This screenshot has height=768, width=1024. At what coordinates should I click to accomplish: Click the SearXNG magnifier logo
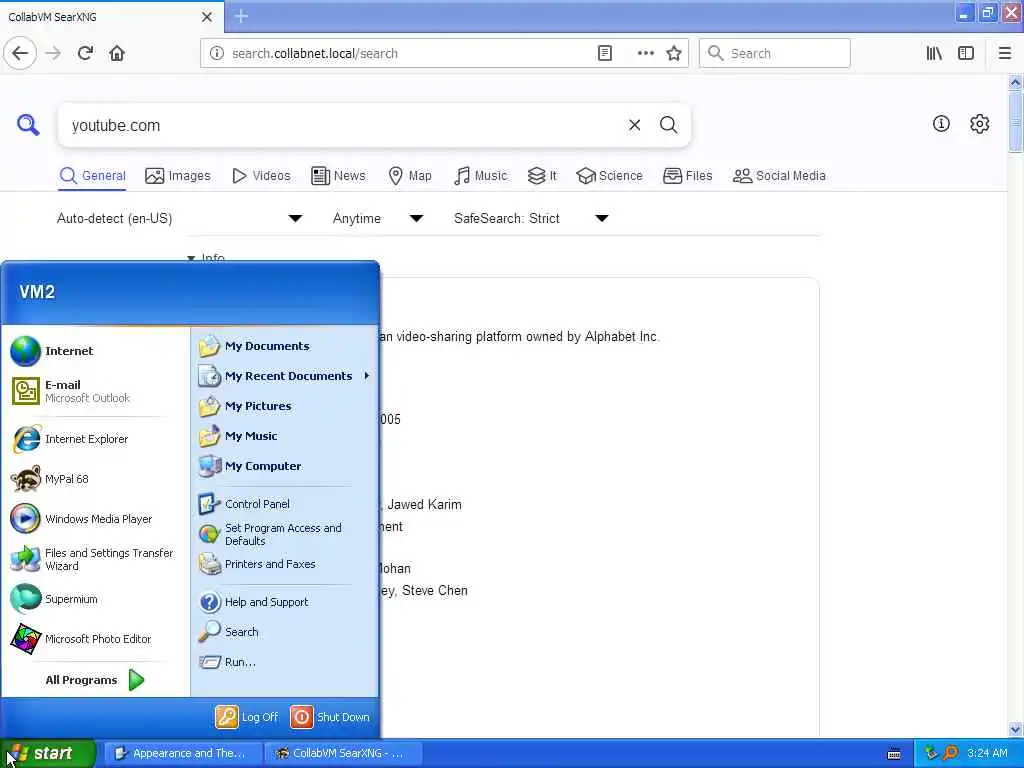click(x=27, y=124)
